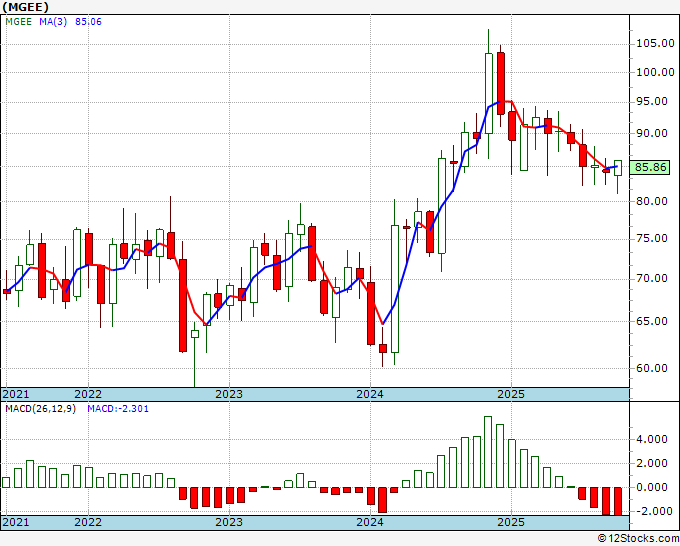The image size is (680, 546).
Task: Click 2025 on the MACD panel timeline
Action: [511, 522]
